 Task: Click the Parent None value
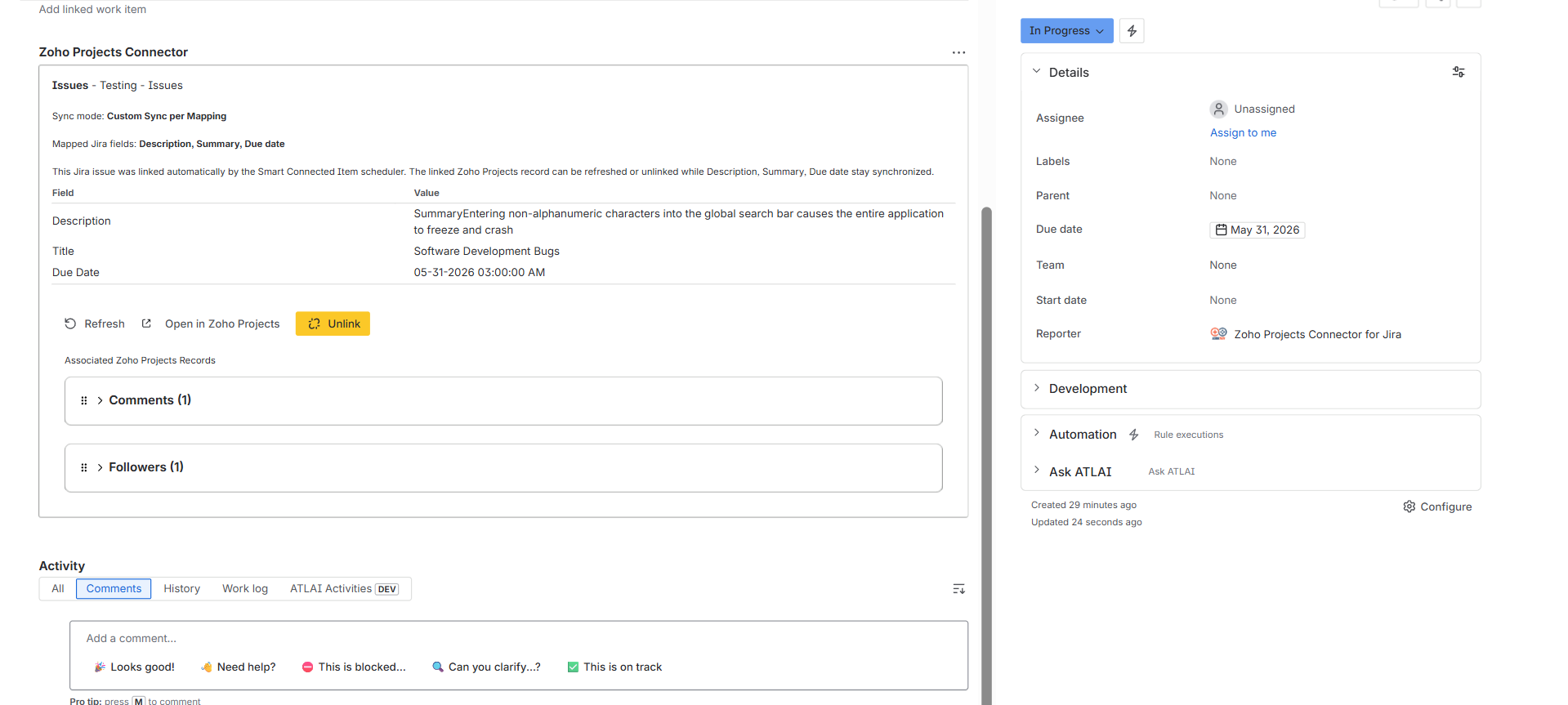pyautogui.click(x=1223, y=195)
